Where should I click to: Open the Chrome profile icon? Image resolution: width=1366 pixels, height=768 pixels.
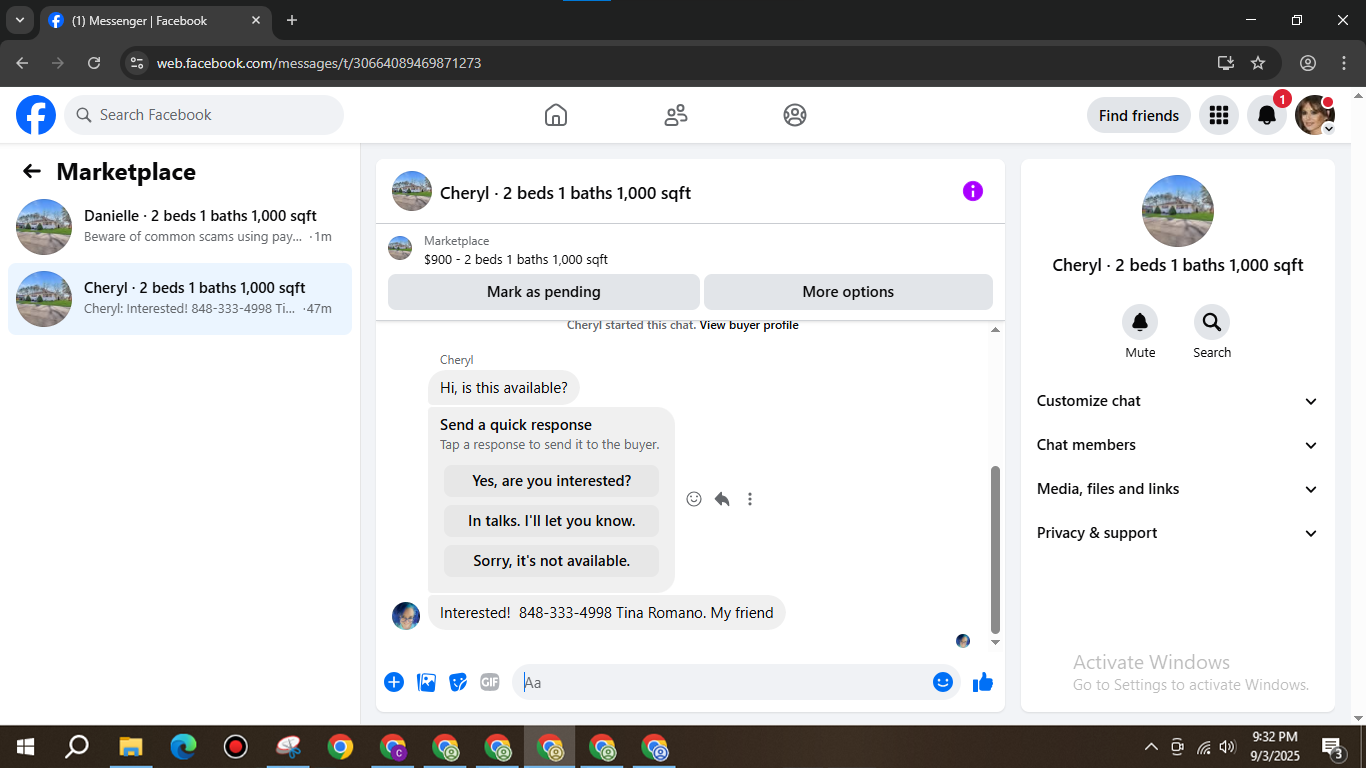tap(1308, 63)
